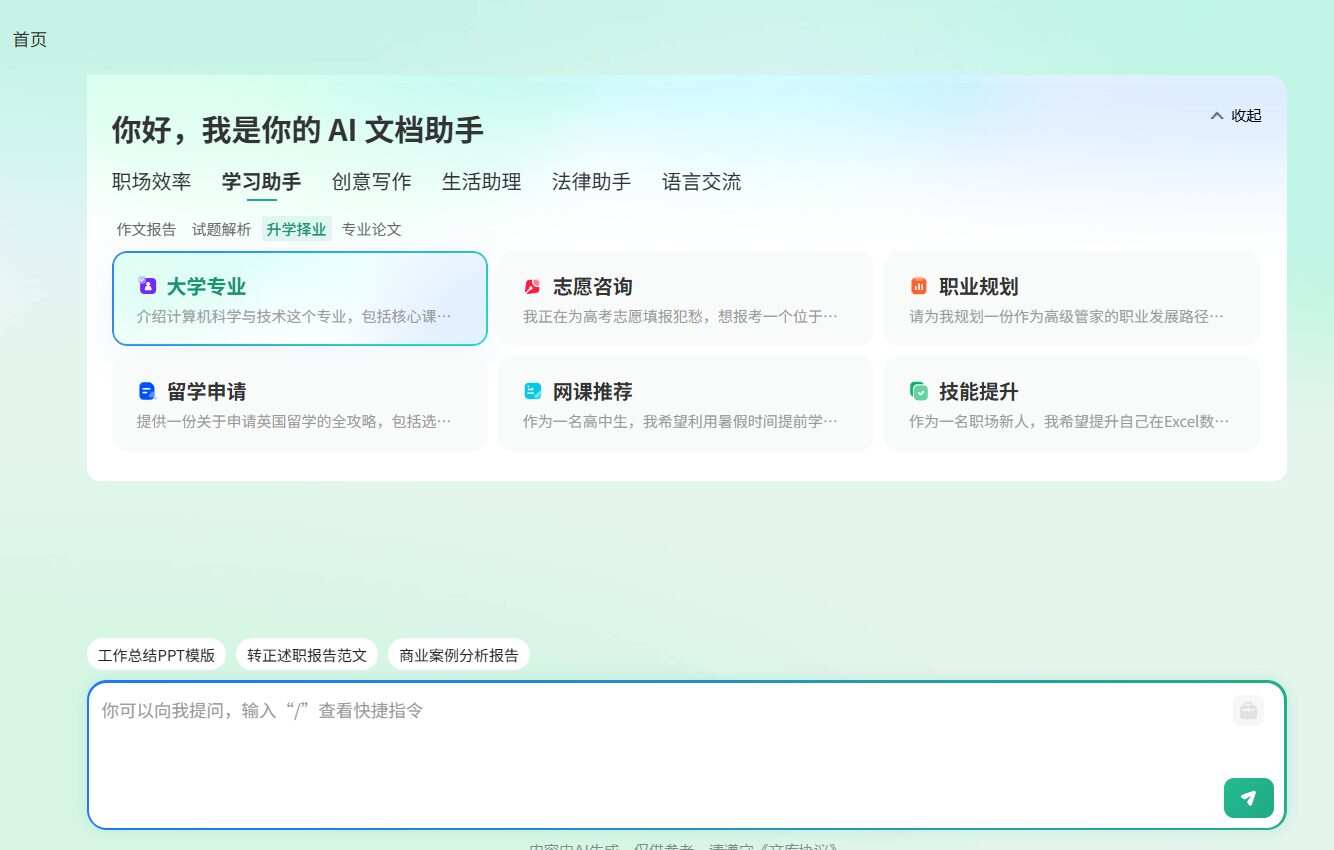The image size is (1334, 850).
Task: Click the 职业规划 chart icon
Action: tap(919, 286)
